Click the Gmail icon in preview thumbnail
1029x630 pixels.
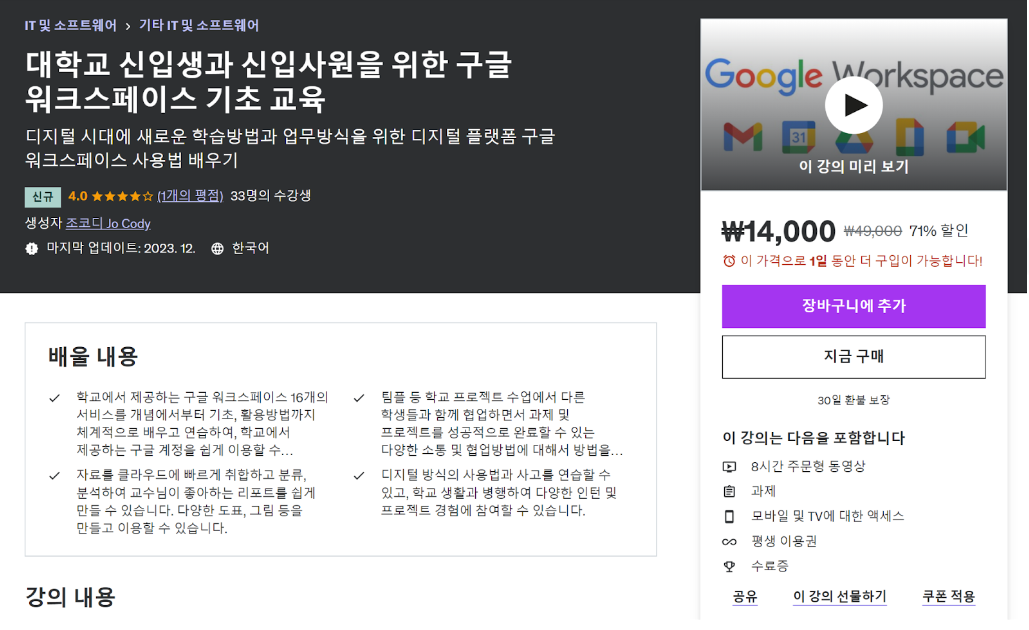(x=743, y=136)
